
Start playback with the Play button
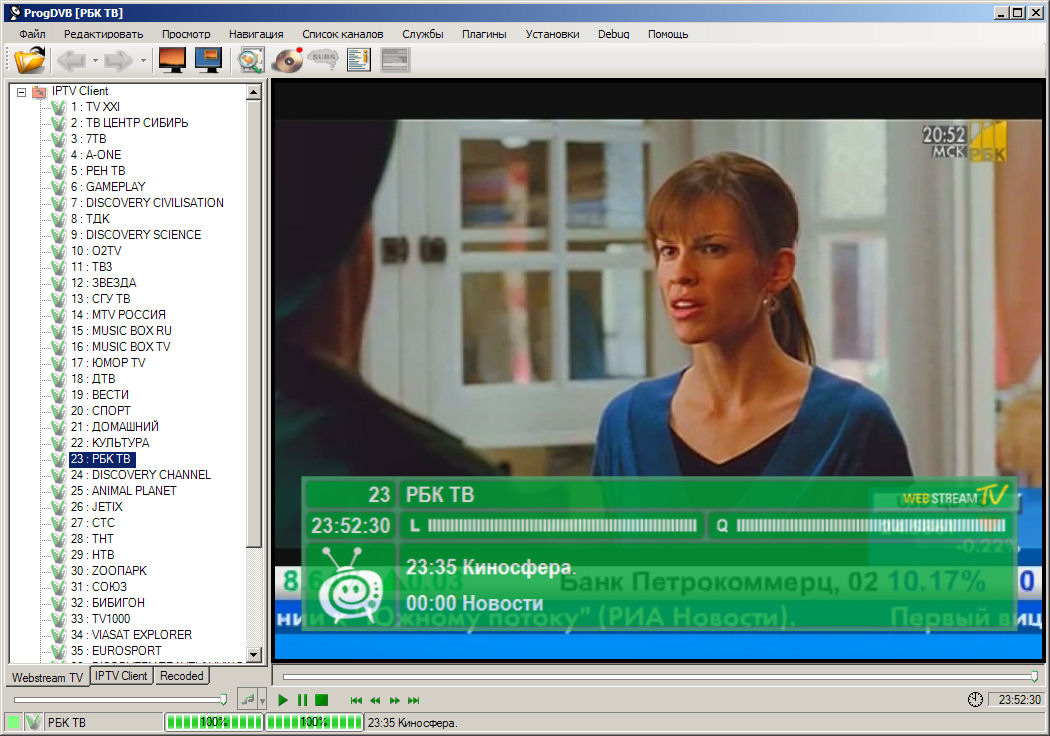pos(283,700)
